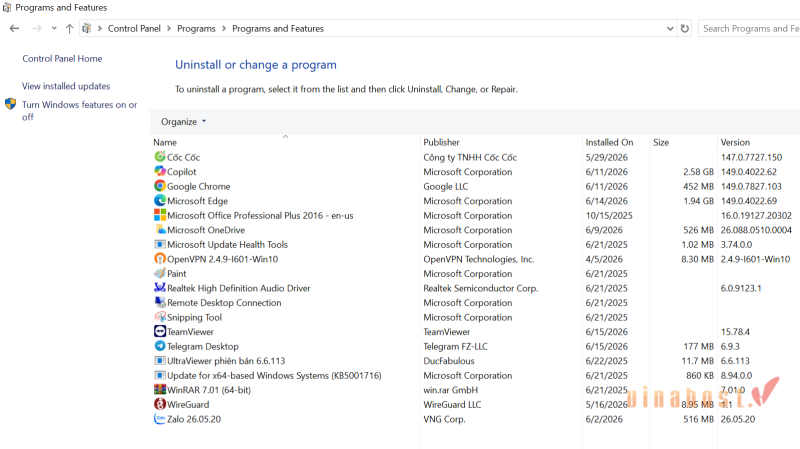The image size is (800, 449).
Task: Select the Realtek High Definition Audio Driver name
Action: 239,288
